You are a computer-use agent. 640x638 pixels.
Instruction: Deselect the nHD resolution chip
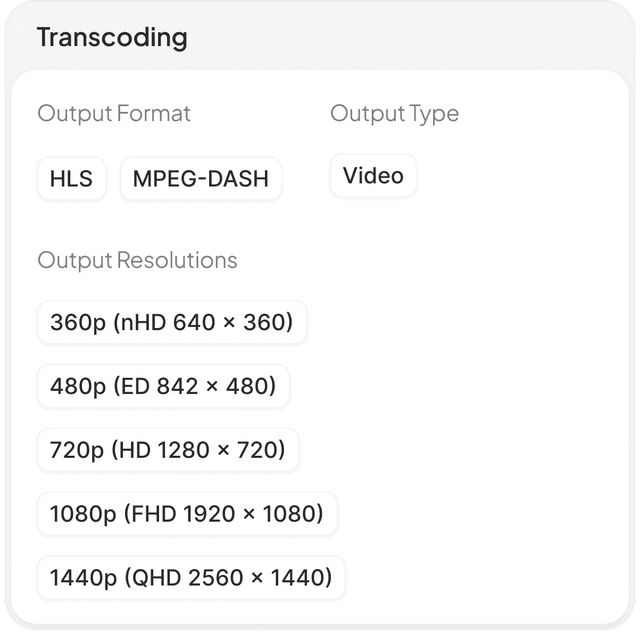pos(172,322)
